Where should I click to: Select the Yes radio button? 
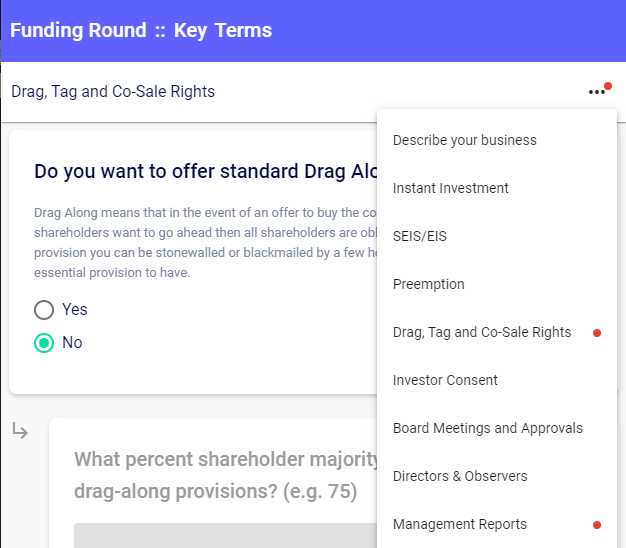[44, 310]
